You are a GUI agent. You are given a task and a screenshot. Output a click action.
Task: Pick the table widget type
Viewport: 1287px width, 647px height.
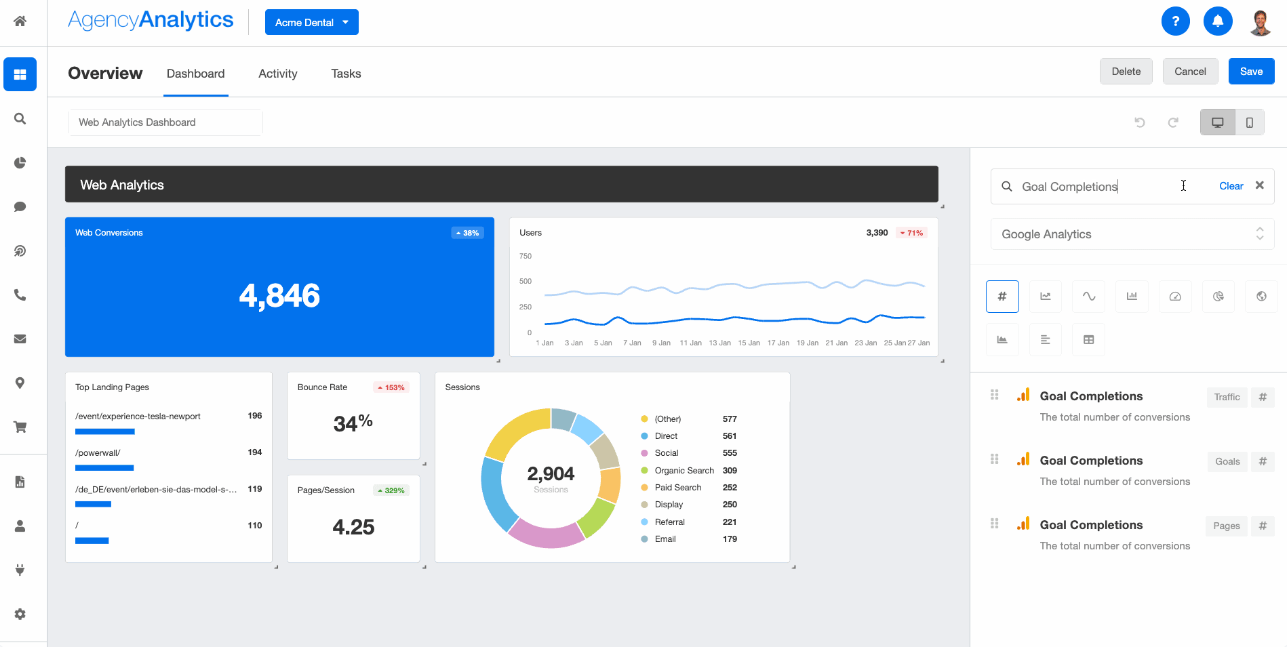coord(1088,339)
